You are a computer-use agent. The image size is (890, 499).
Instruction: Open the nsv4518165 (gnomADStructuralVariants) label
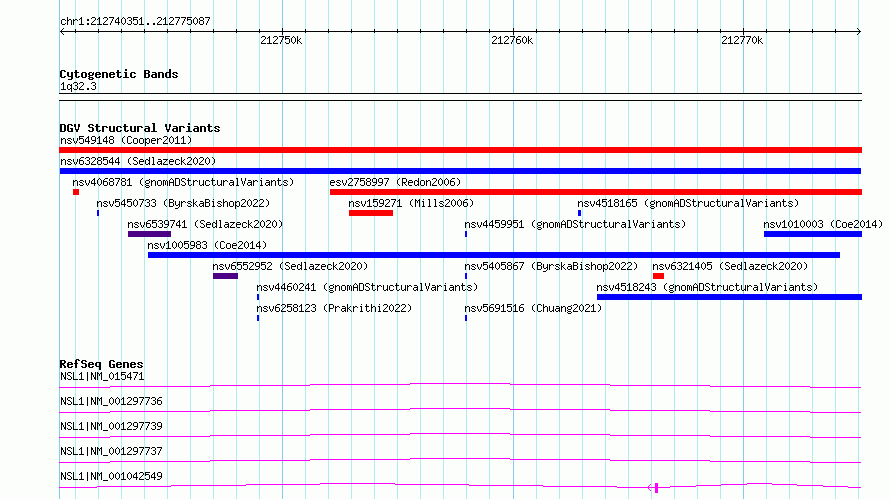pyautogui.click(x=688, y=203)
